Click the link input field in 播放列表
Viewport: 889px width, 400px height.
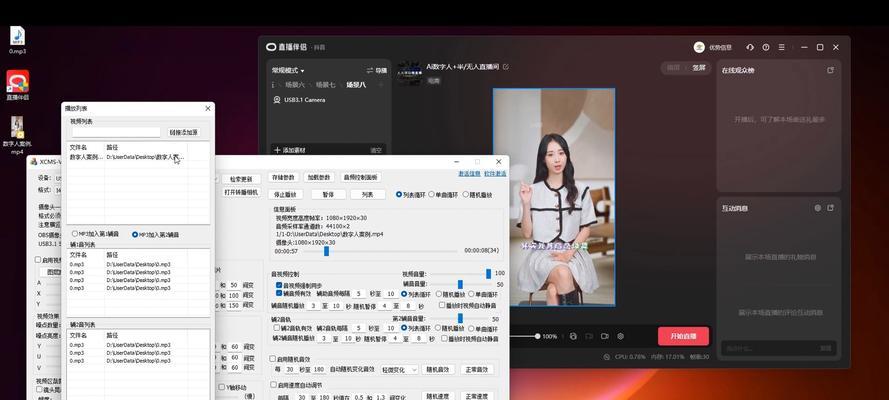coord(116,133)
